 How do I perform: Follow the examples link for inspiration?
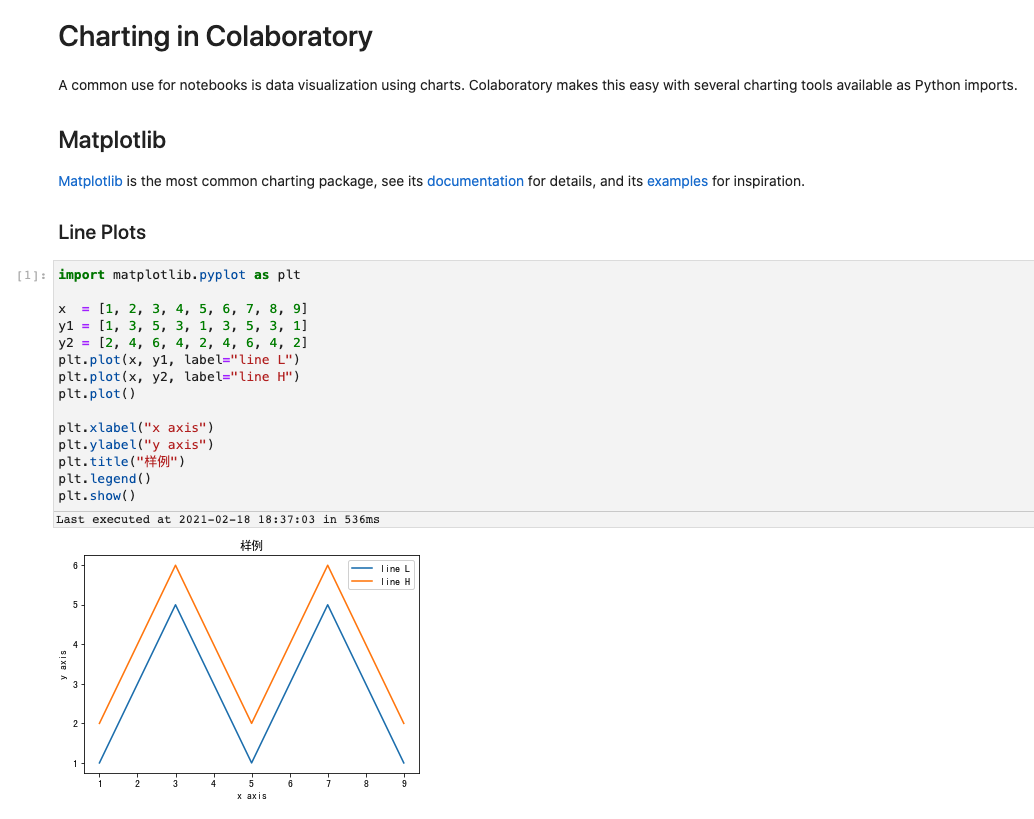pyautogui.click(x=677, y=181)
